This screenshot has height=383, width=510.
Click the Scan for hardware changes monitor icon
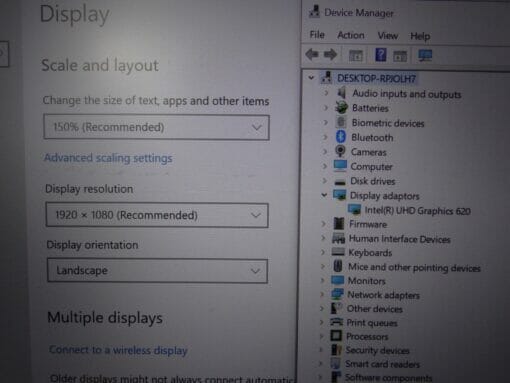click(x=425, y=55)
